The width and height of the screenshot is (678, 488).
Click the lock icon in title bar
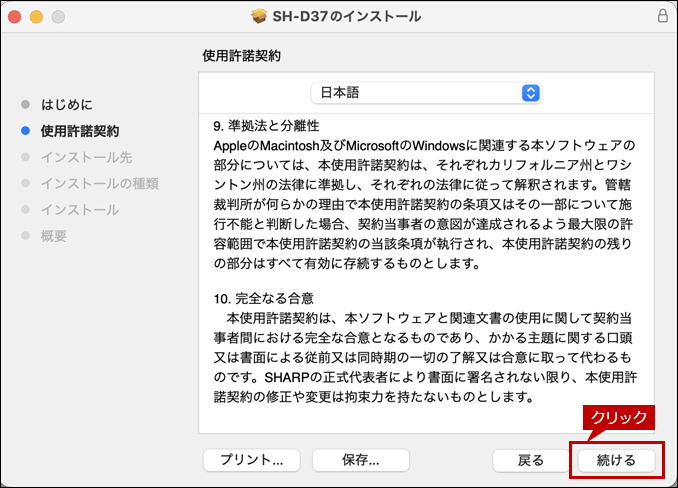662,16
